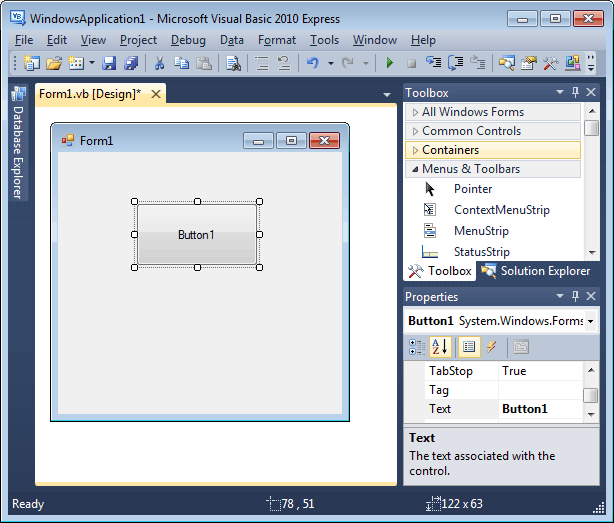614x523 pixels.
Task: Select Button1 on the Form1 designer
Action: coord(197,234)
